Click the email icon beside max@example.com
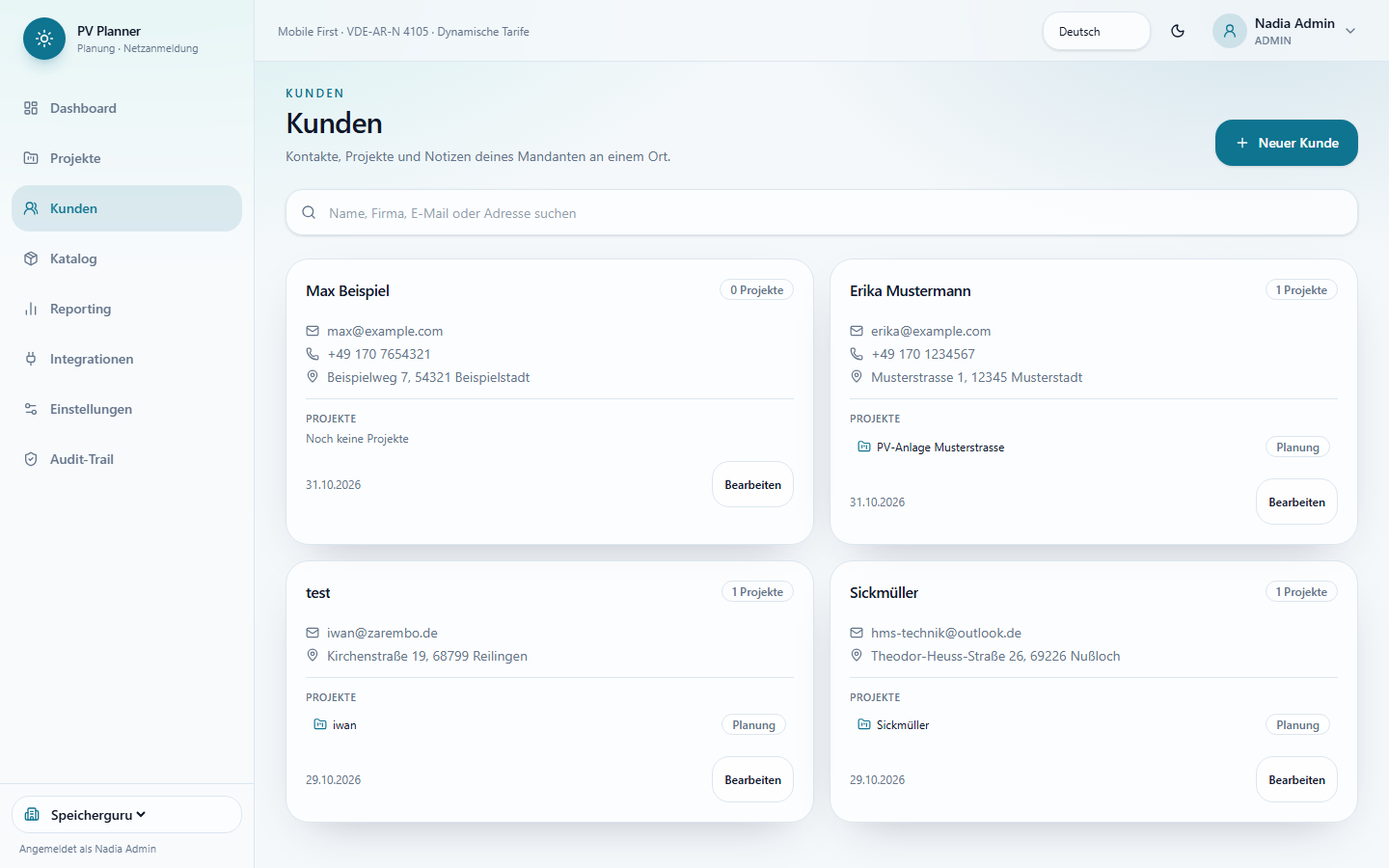This screenshot has height=868, width=1389. [313, 331]
